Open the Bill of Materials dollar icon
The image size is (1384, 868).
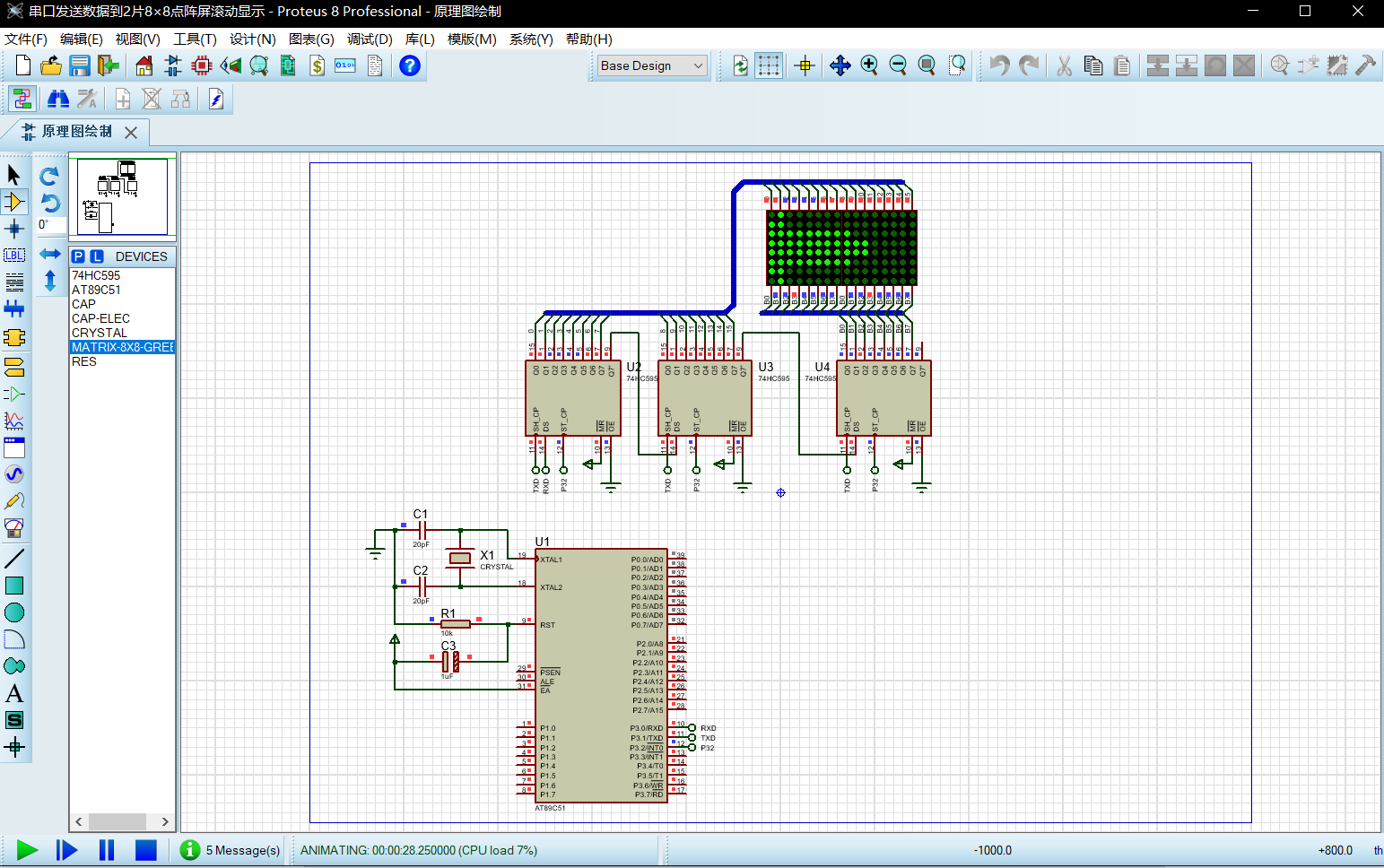(x=317, y=65)
